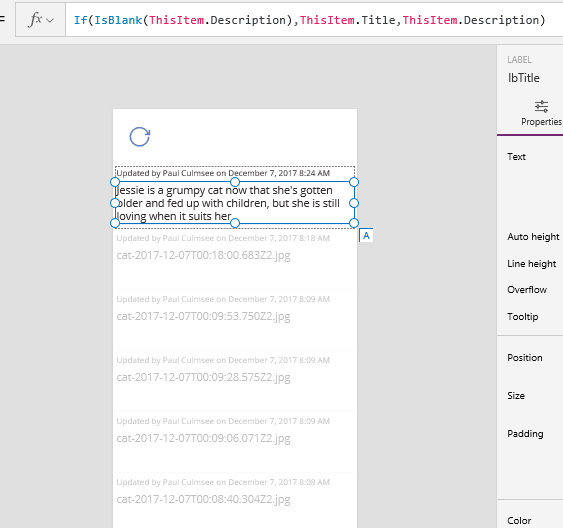Click the Auto height property label
The height and width of the screenshot is (528, 563).
pos(533,237)
